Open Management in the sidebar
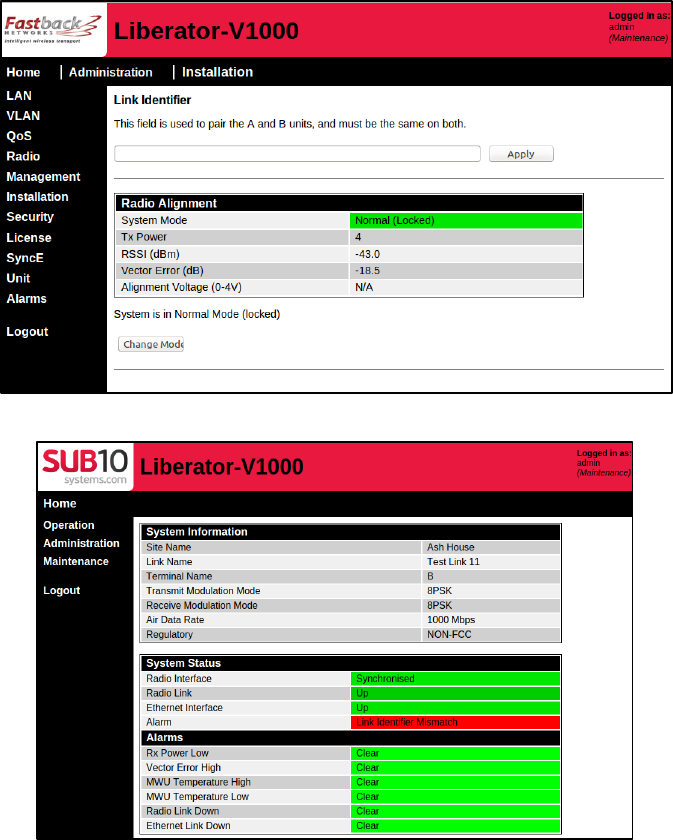The width and height of the screenshot is (673, 840). 43,177
